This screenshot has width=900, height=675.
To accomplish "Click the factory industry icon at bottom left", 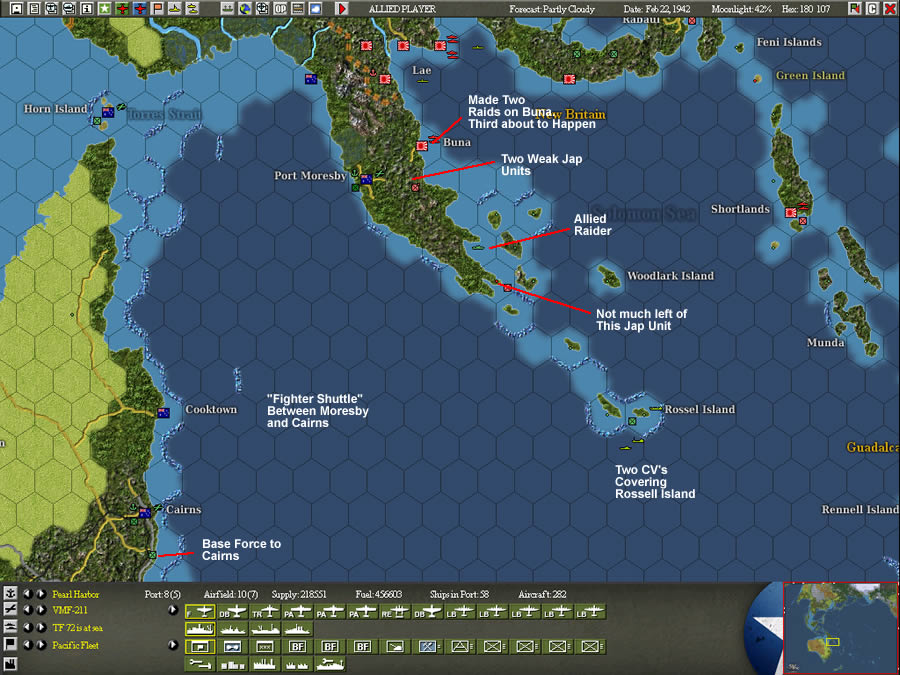I will pos(10,665).
